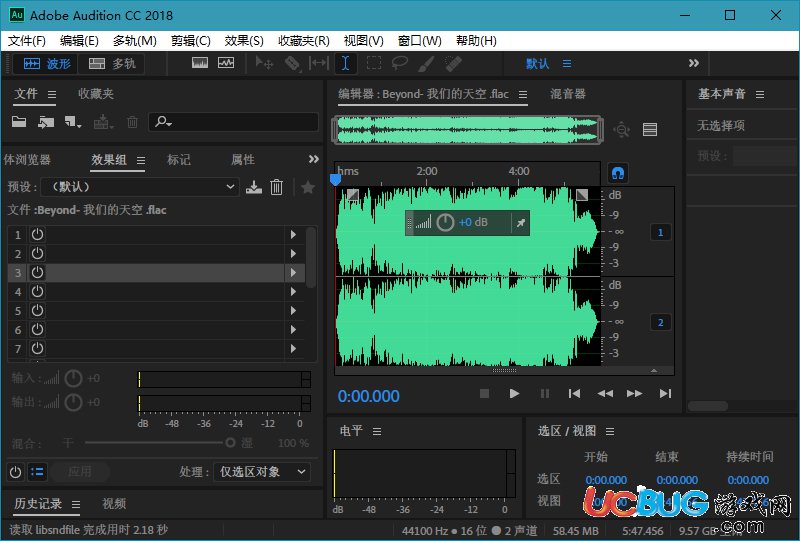
Task: Click the 混合 dry/wet slider handle
Action: pyautogui.click(x=230, y=442)
